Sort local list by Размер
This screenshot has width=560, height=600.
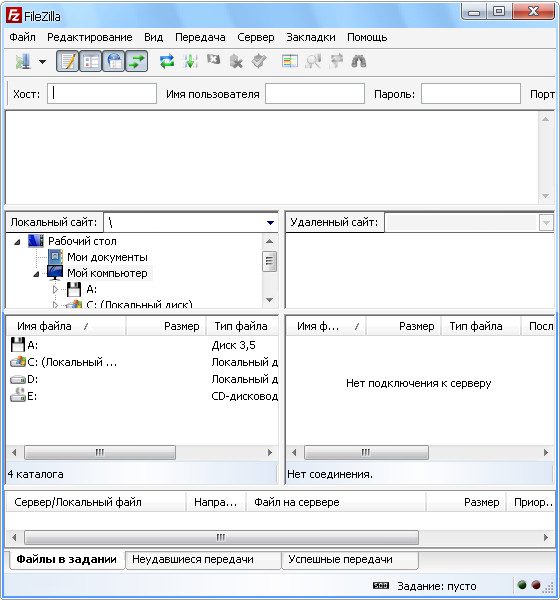pyautogui.click(x=166, y=326)
